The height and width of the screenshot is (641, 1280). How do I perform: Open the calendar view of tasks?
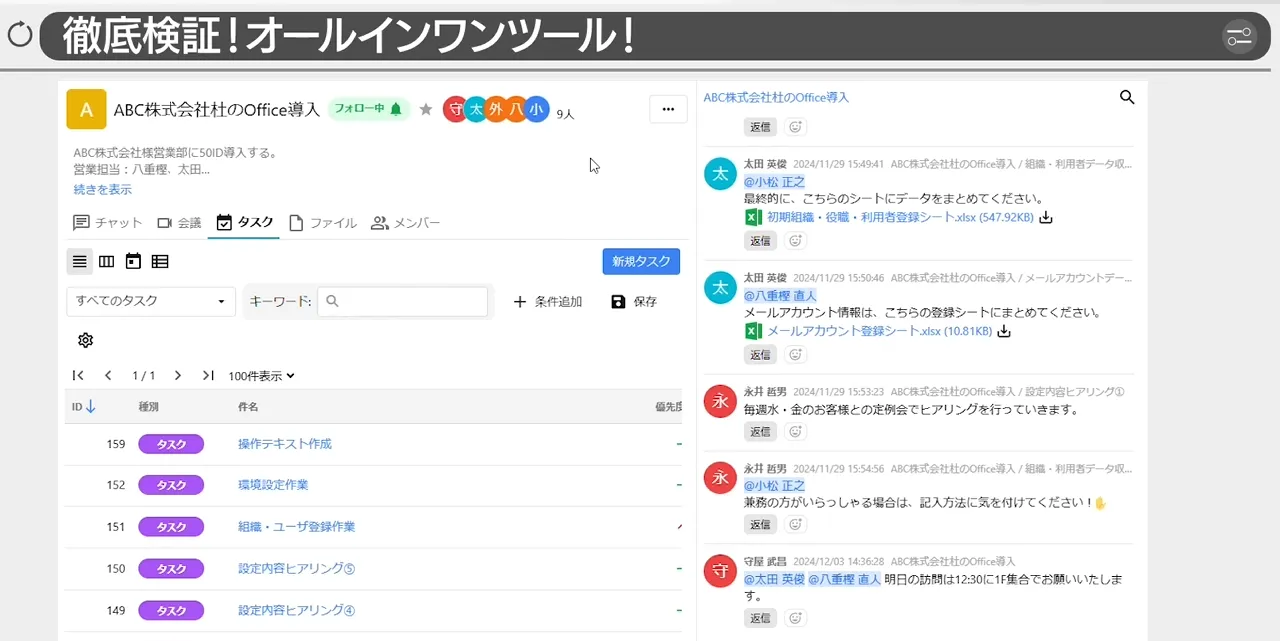click(x=134, y=261)
